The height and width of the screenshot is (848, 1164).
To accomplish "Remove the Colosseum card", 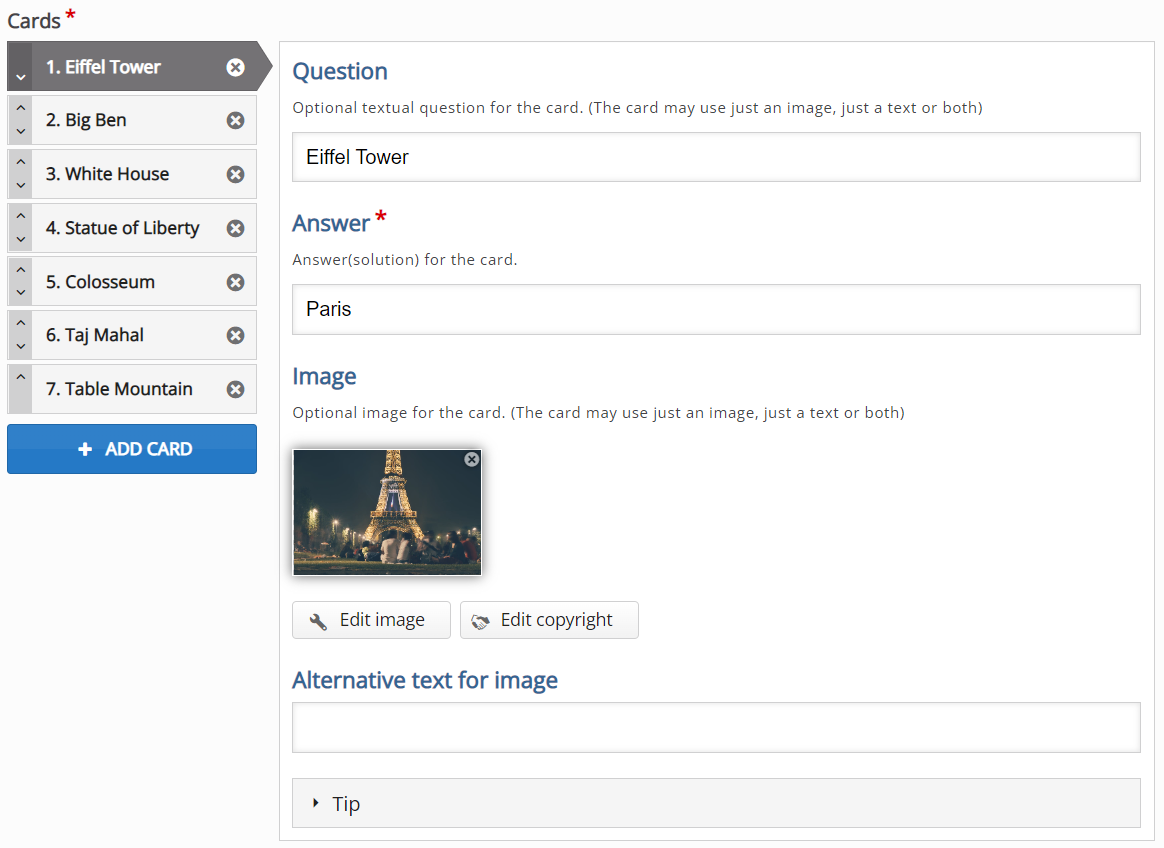I will pyautogui.click(x=235, y=282).
